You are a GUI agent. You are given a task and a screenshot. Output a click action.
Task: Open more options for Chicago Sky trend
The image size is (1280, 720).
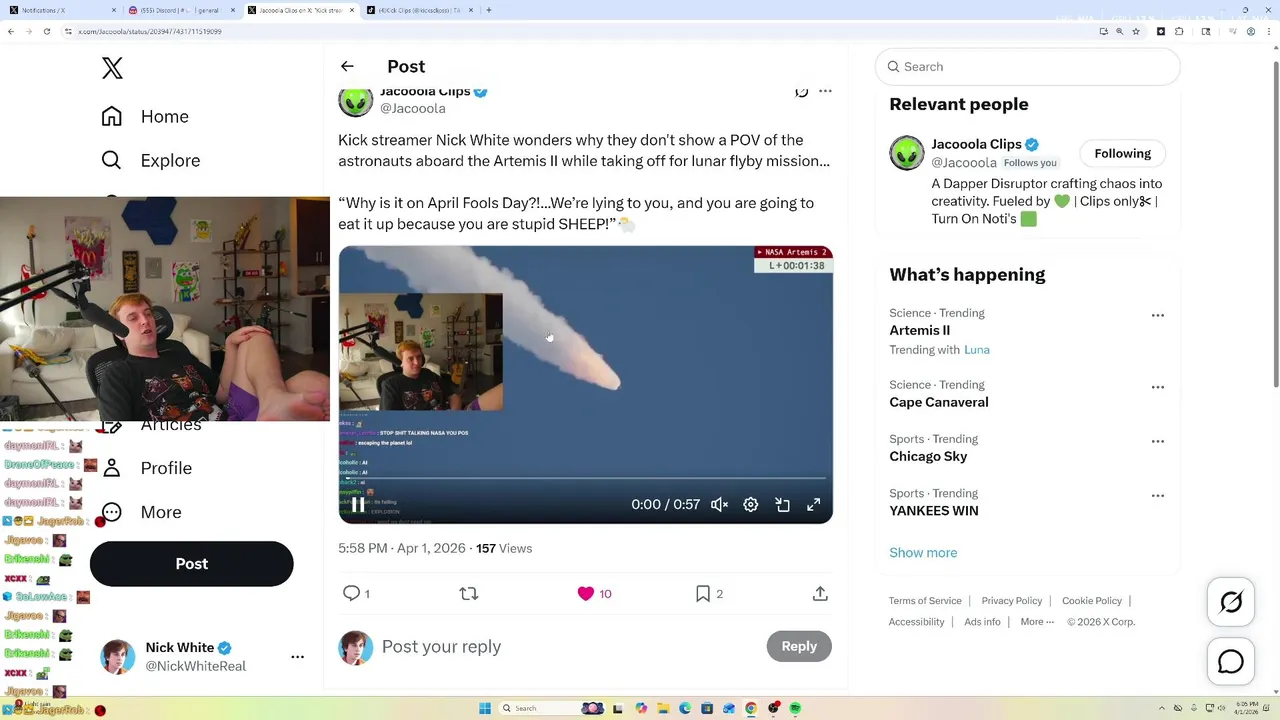(1157, 441)
